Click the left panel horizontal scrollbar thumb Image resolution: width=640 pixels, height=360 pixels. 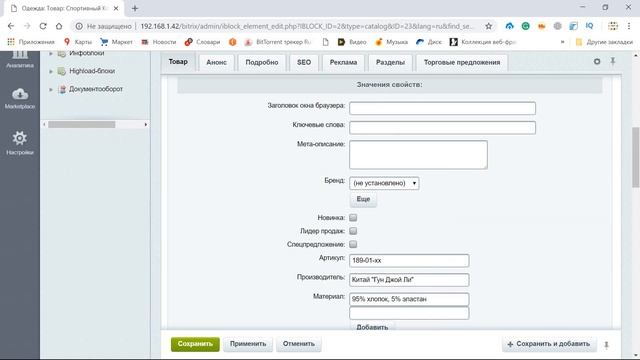[82, 124]
